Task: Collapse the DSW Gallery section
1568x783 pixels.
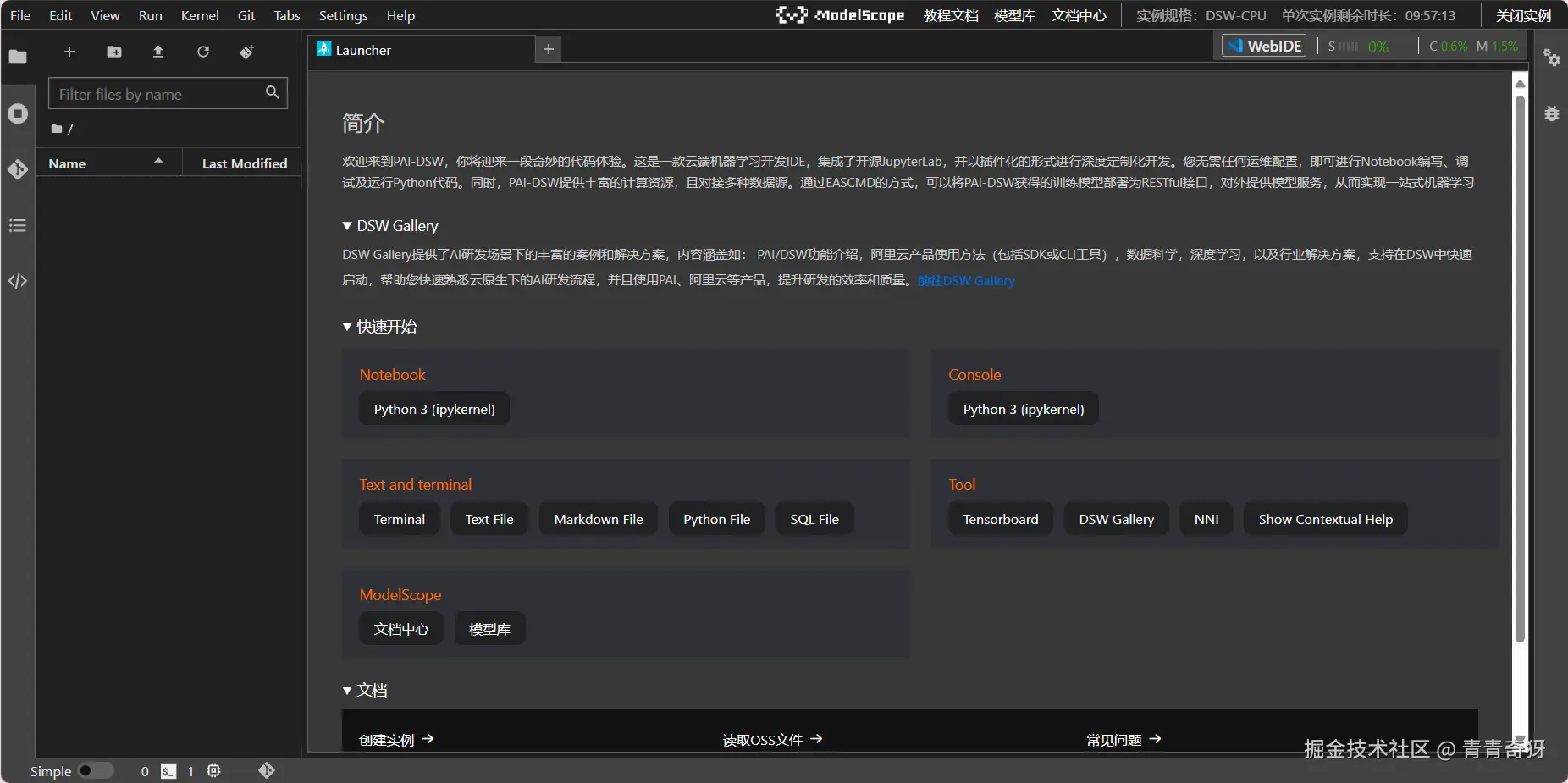Action: pos(347,226)
